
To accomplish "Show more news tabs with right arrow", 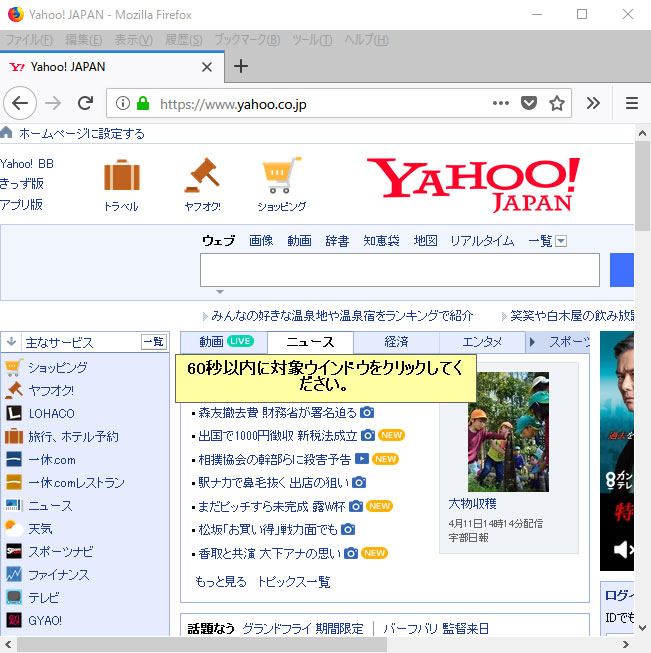I will click(532, 342).
